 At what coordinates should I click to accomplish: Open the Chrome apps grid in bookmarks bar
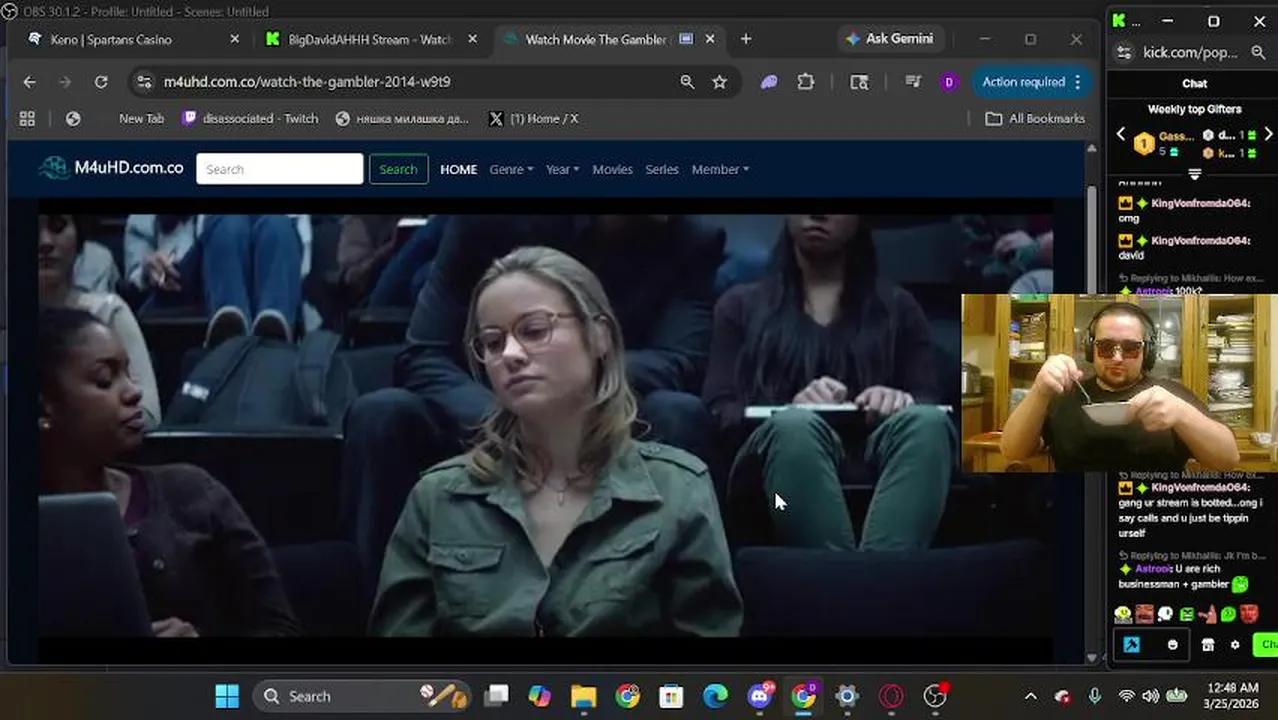[x=27, y=118]
